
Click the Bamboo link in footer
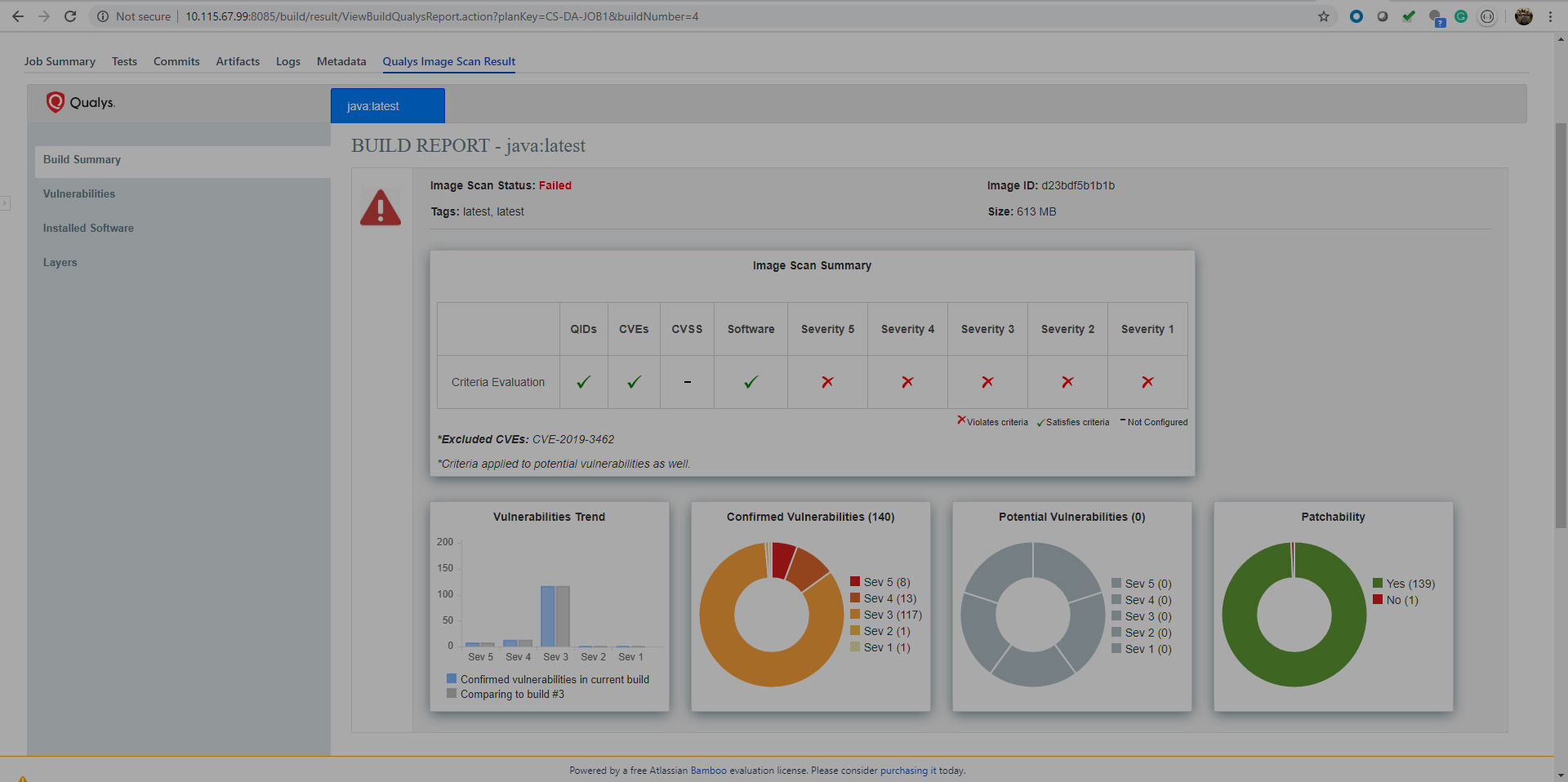coord(708,771)
